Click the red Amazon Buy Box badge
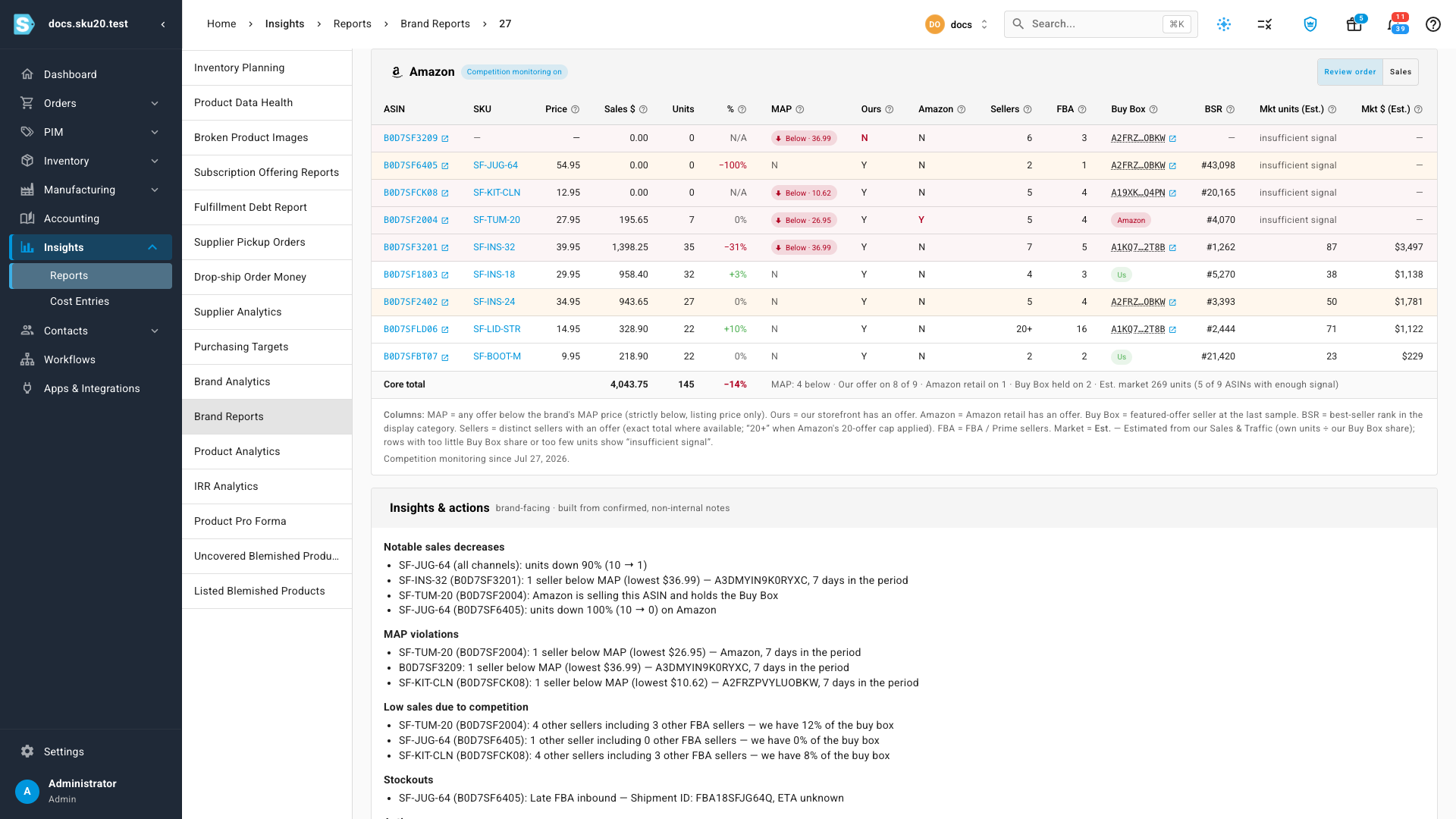Viewport: 1456px width, 819px height. point(1131,220)
